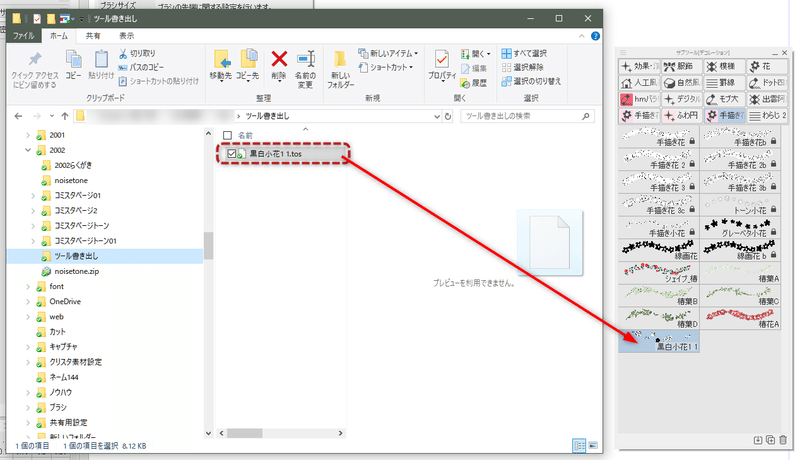The width and height of the screenshot is (800, 460).
Task: Select the グレーベタ小花 brush
Action: [x=740, y=227]
